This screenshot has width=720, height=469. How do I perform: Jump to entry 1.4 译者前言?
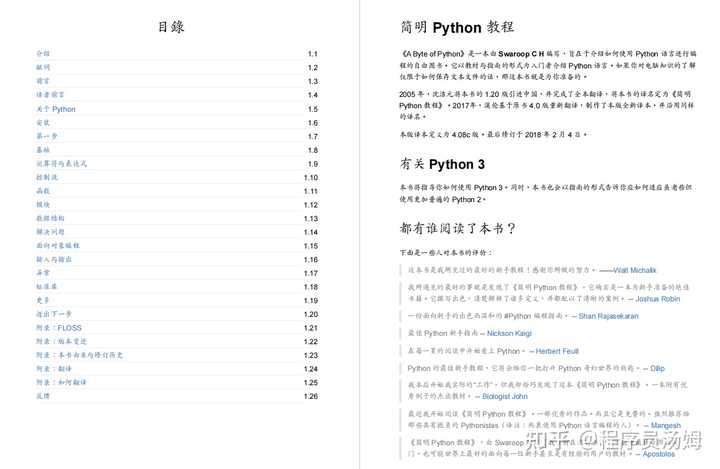(50, 95)
